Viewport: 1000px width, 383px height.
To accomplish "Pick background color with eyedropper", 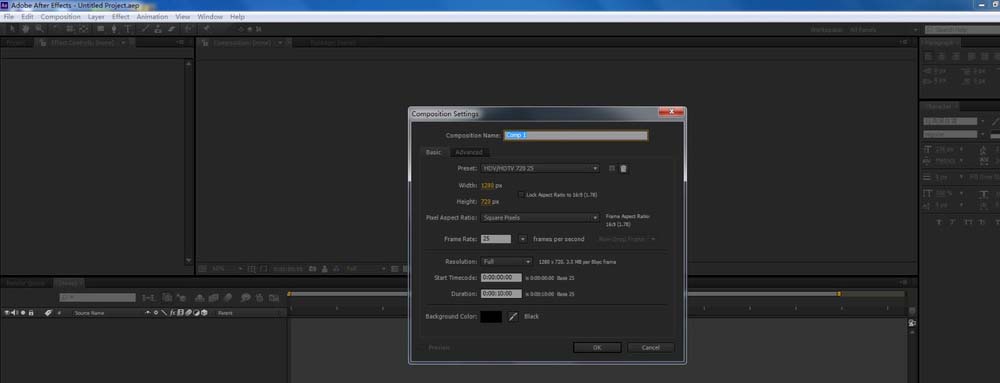I will coord(513,316).
